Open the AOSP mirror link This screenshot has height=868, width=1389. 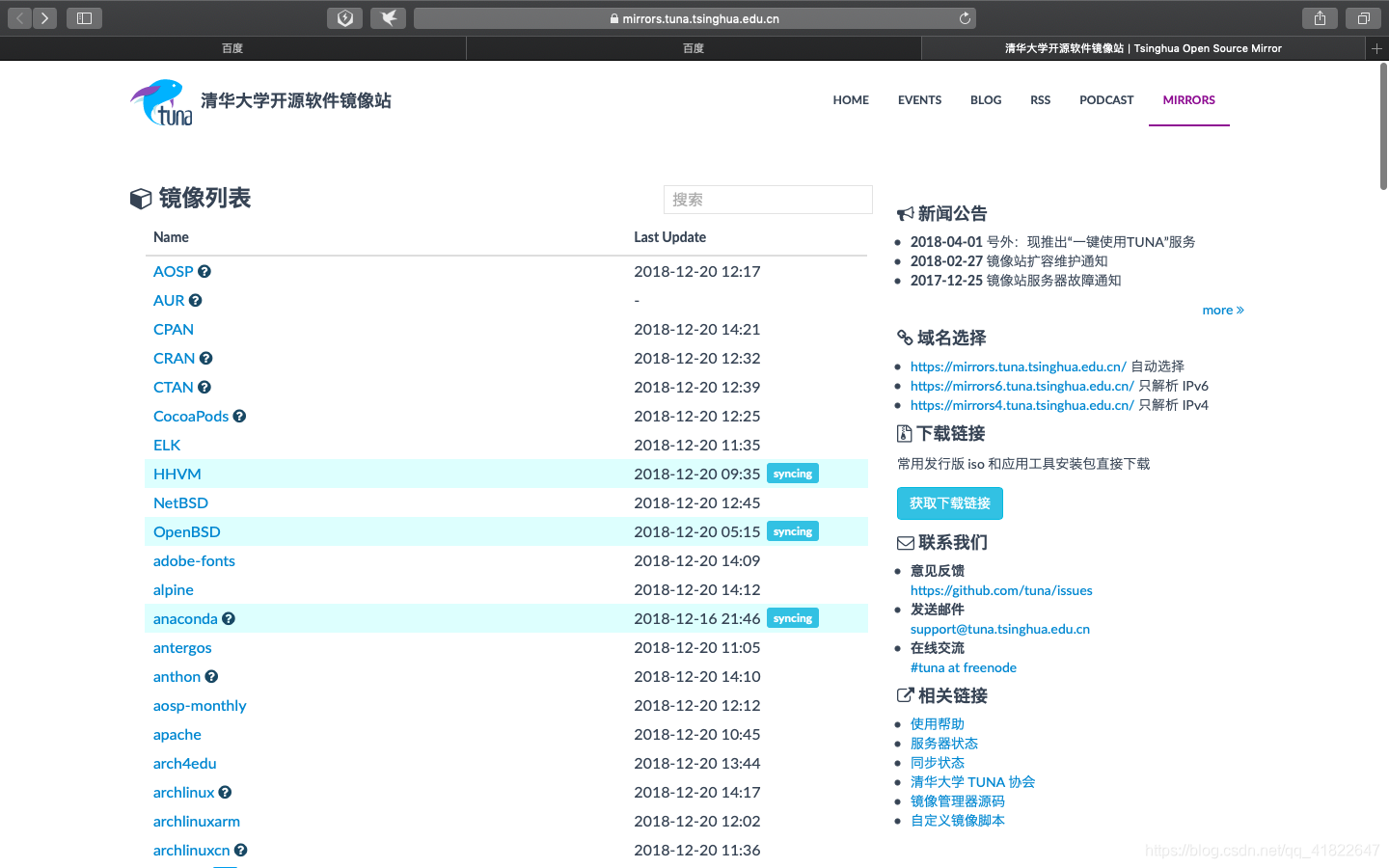(174, 272)
